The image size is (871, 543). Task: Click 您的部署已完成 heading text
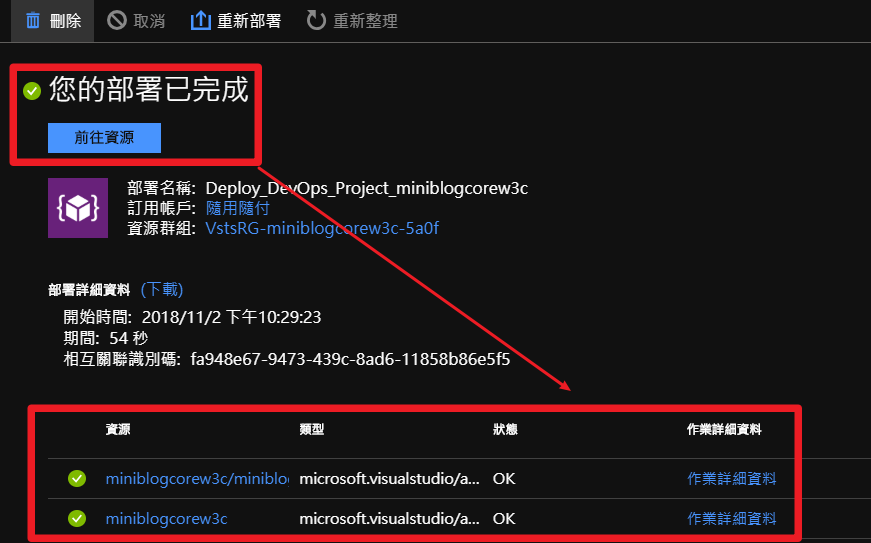pos(148,89)
